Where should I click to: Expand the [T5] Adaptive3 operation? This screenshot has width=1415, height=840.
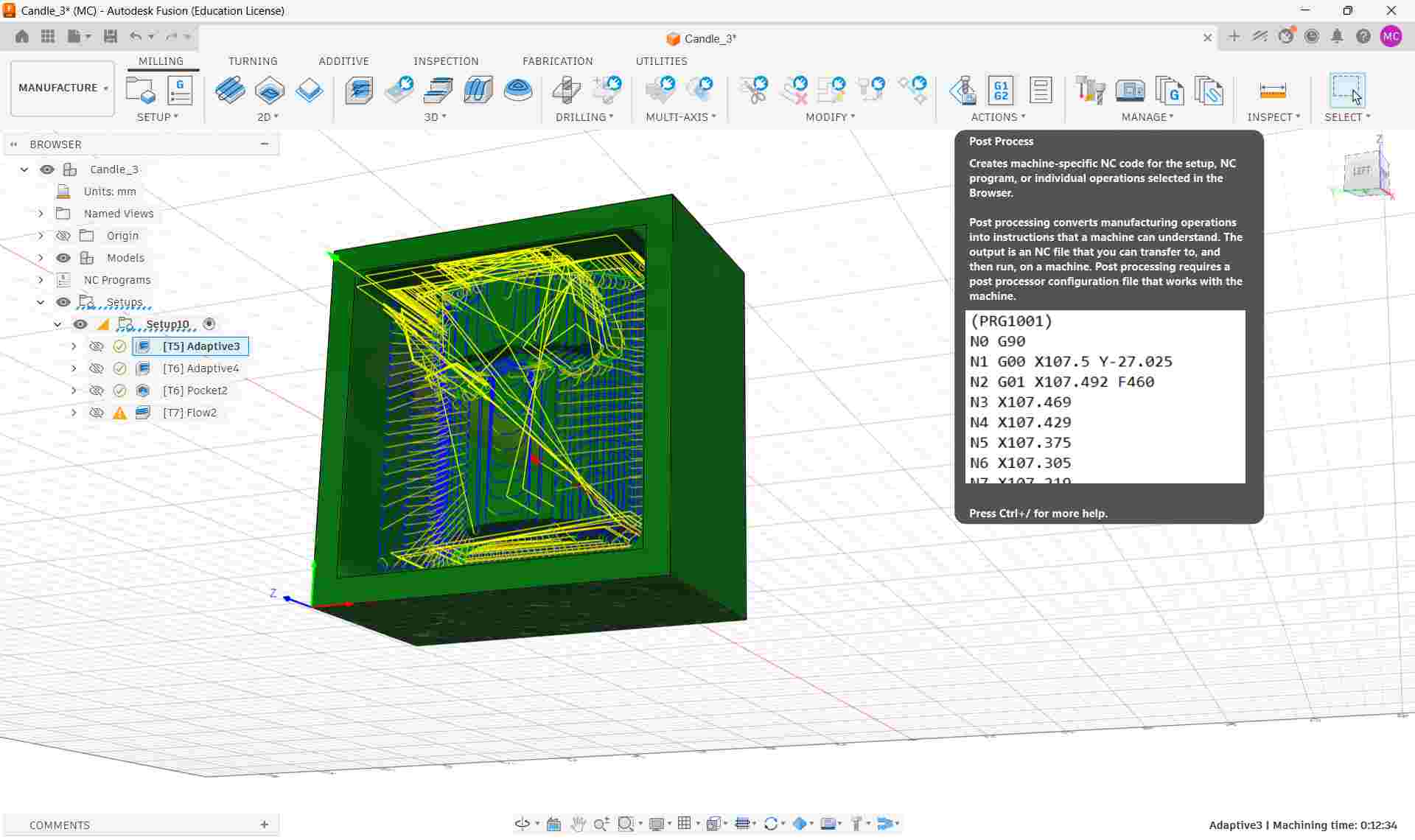74,346
